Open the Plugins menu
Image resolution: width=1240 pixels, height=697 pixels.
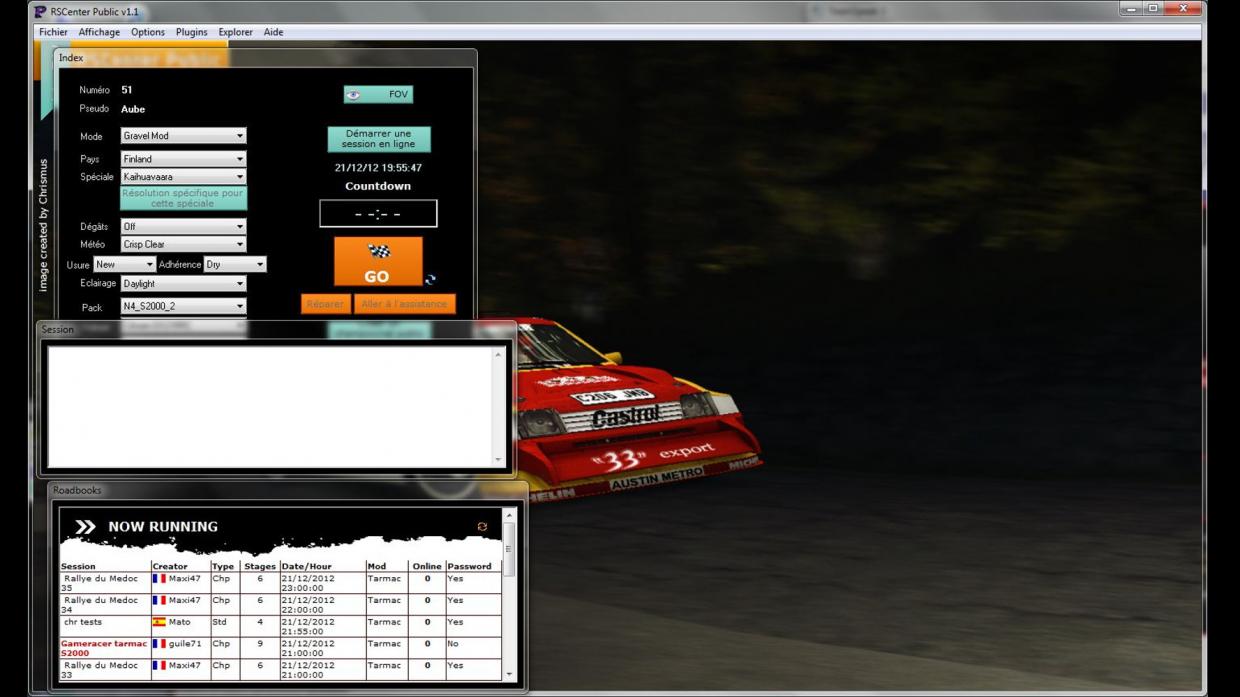tap(192, 32)
